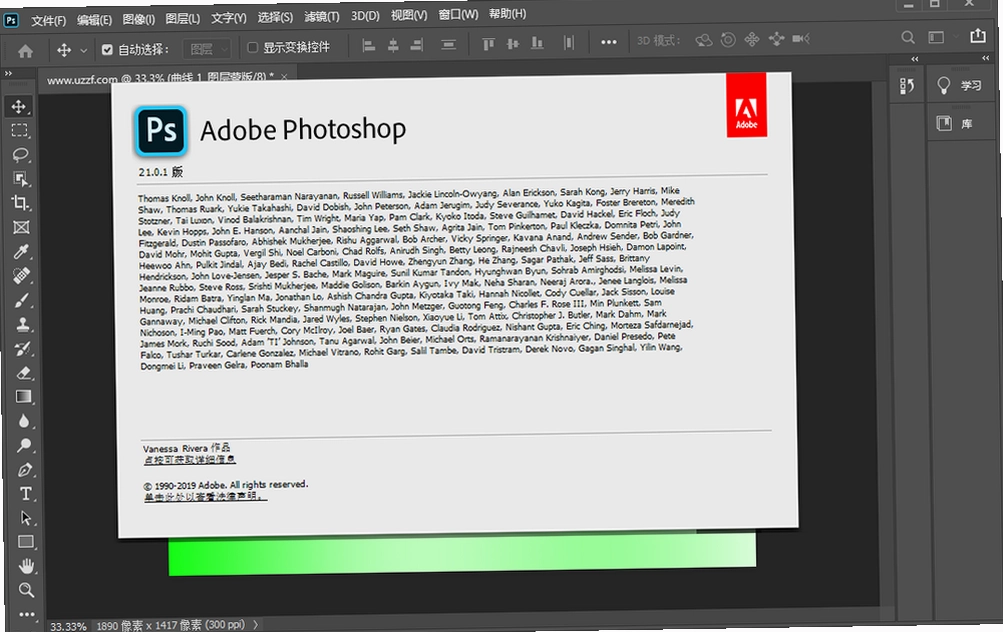Click document size 1890 x 1417 status
1003x632 pixels.
pos(170,625)
